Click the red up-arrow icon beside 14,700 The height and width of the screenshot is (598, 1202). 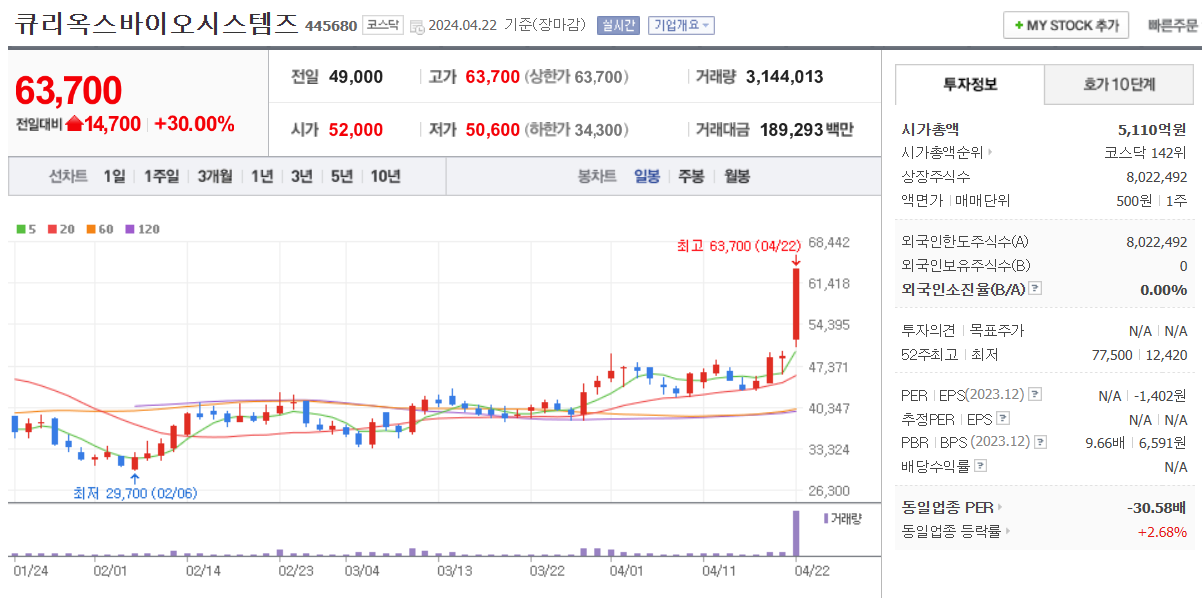75,124
